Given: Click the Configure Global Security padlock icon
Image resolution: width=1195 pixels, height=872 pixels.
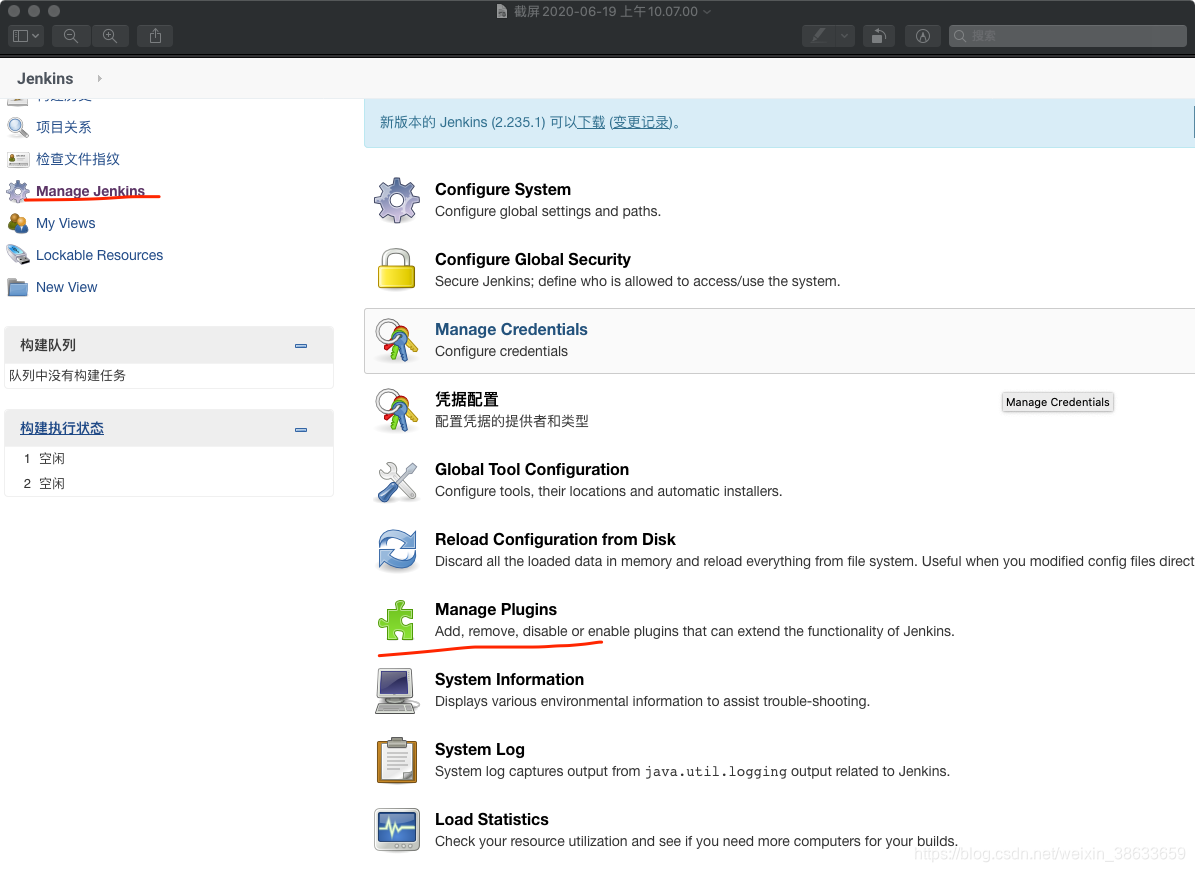Looking at the screenshot, I should (x=396, y=269).
